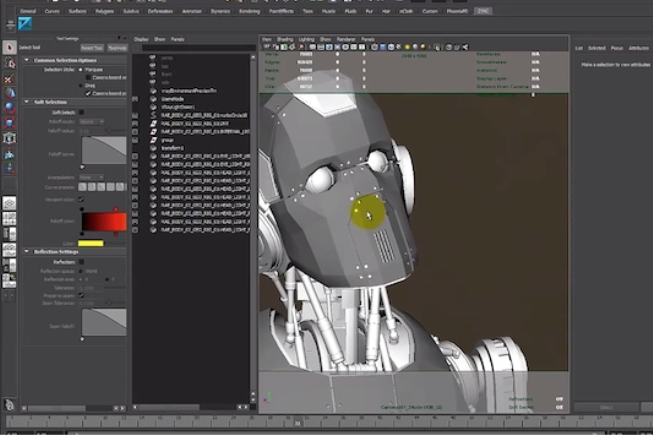Select the Scale tool cube icon
This screenshot has width=653, height=435.
9,121
